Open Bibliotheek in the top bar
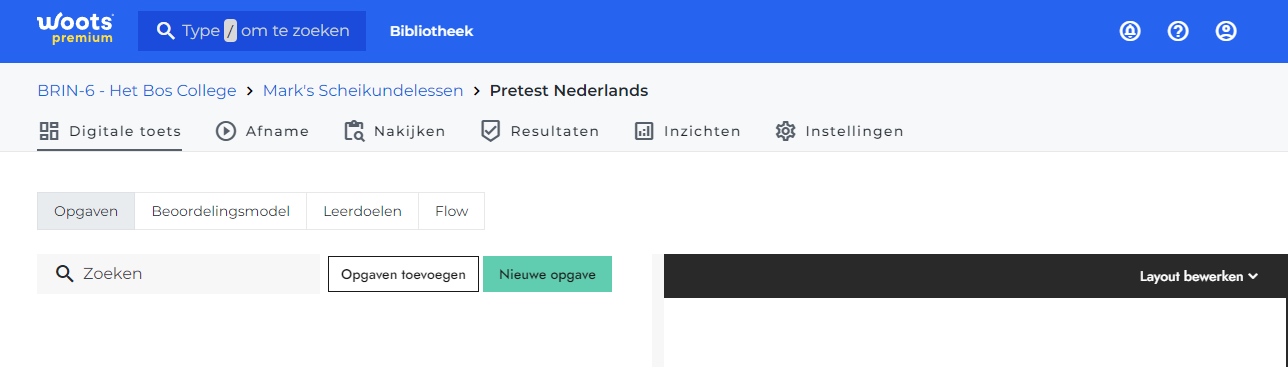 tap(432, 31)
